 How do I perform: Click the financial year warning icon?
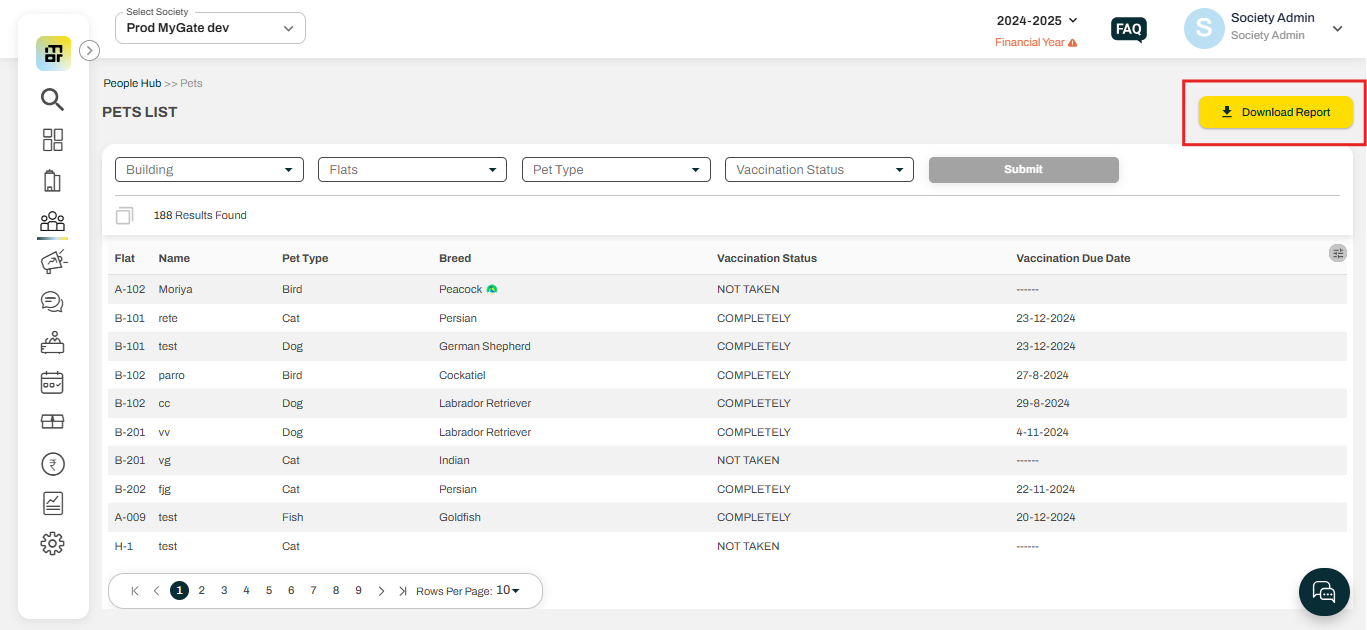[x=1073, y=43]
